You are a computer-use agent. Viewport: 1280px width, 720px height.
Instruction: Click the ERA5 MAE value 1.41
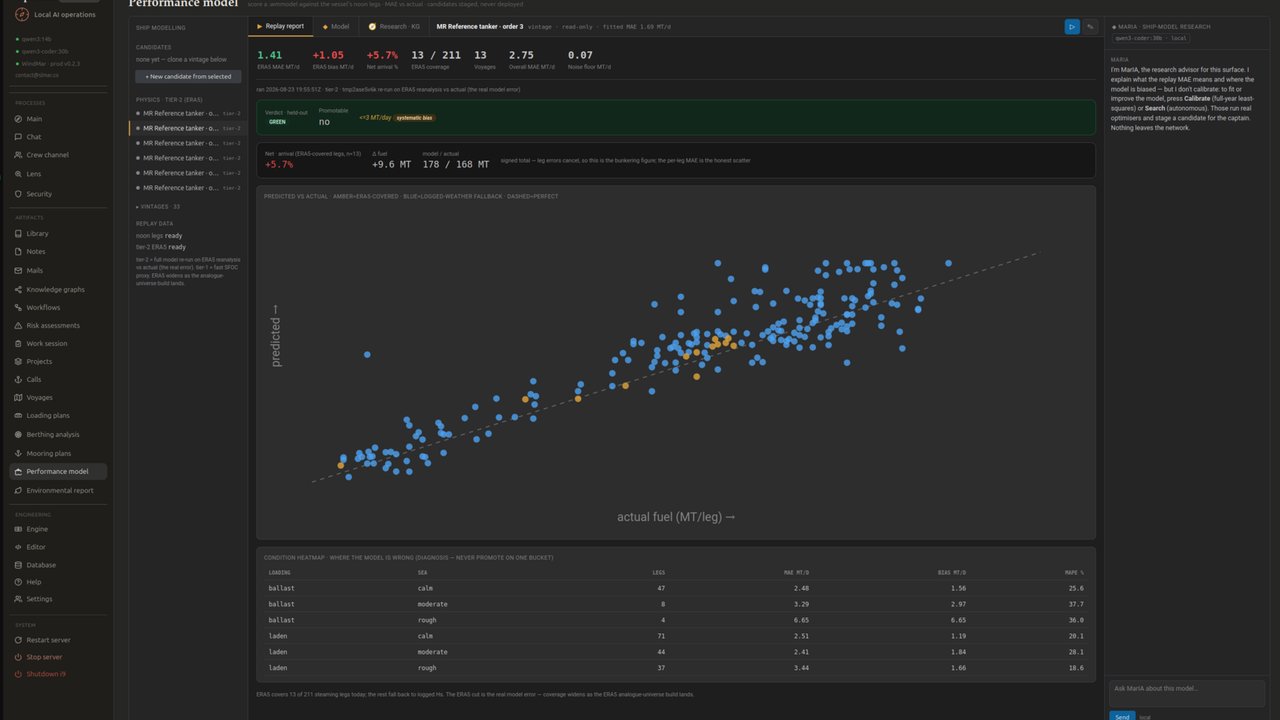(x=269, y=56)
